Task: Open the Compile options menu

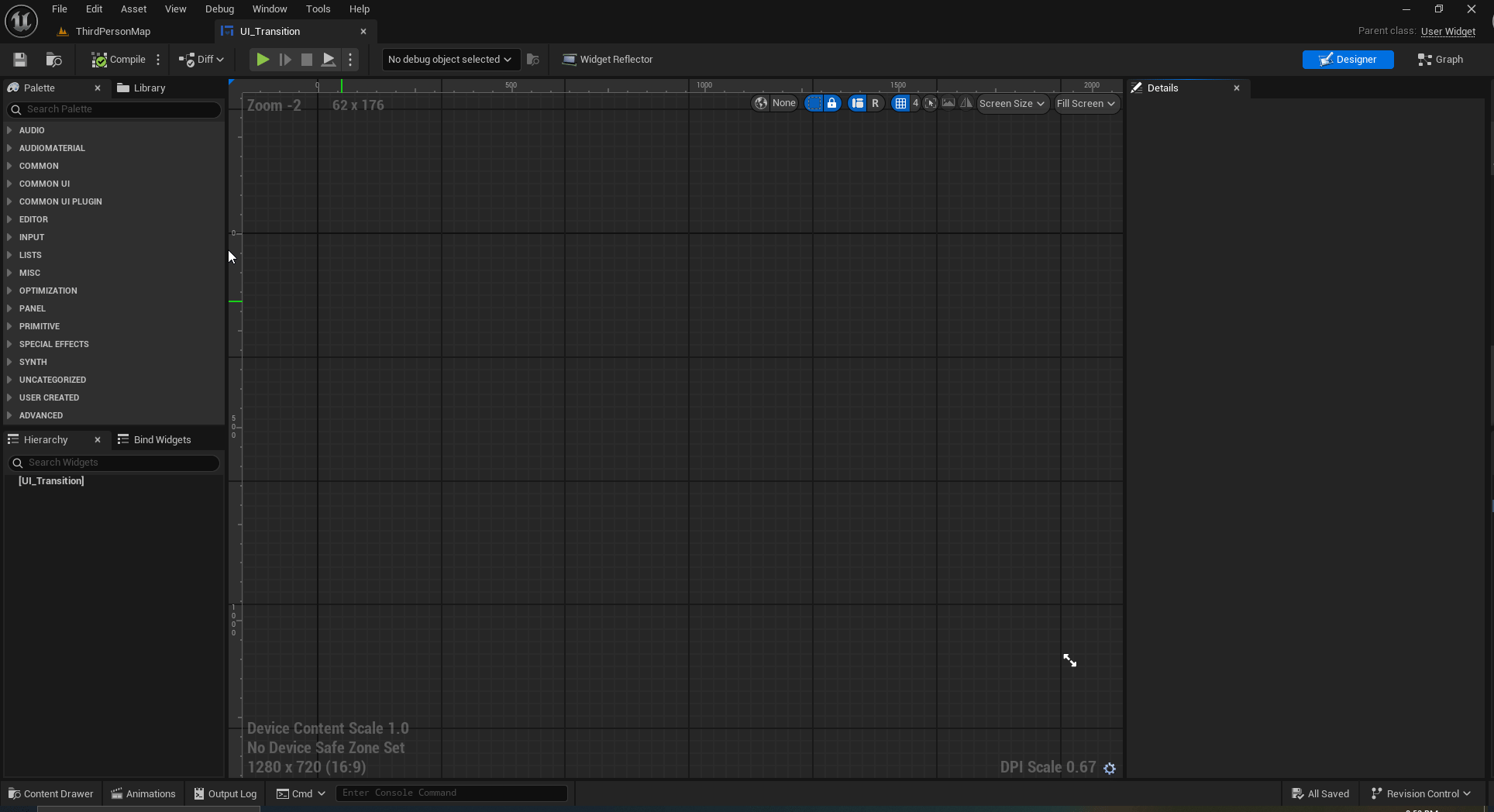Action: click(158, 60)
